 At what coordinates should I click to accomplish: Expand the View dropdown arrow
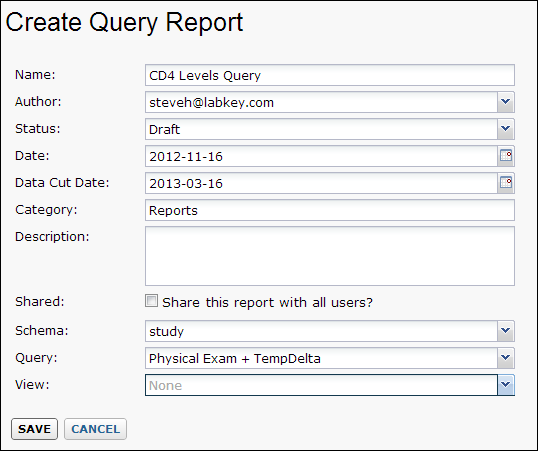(x=506, y=385)
